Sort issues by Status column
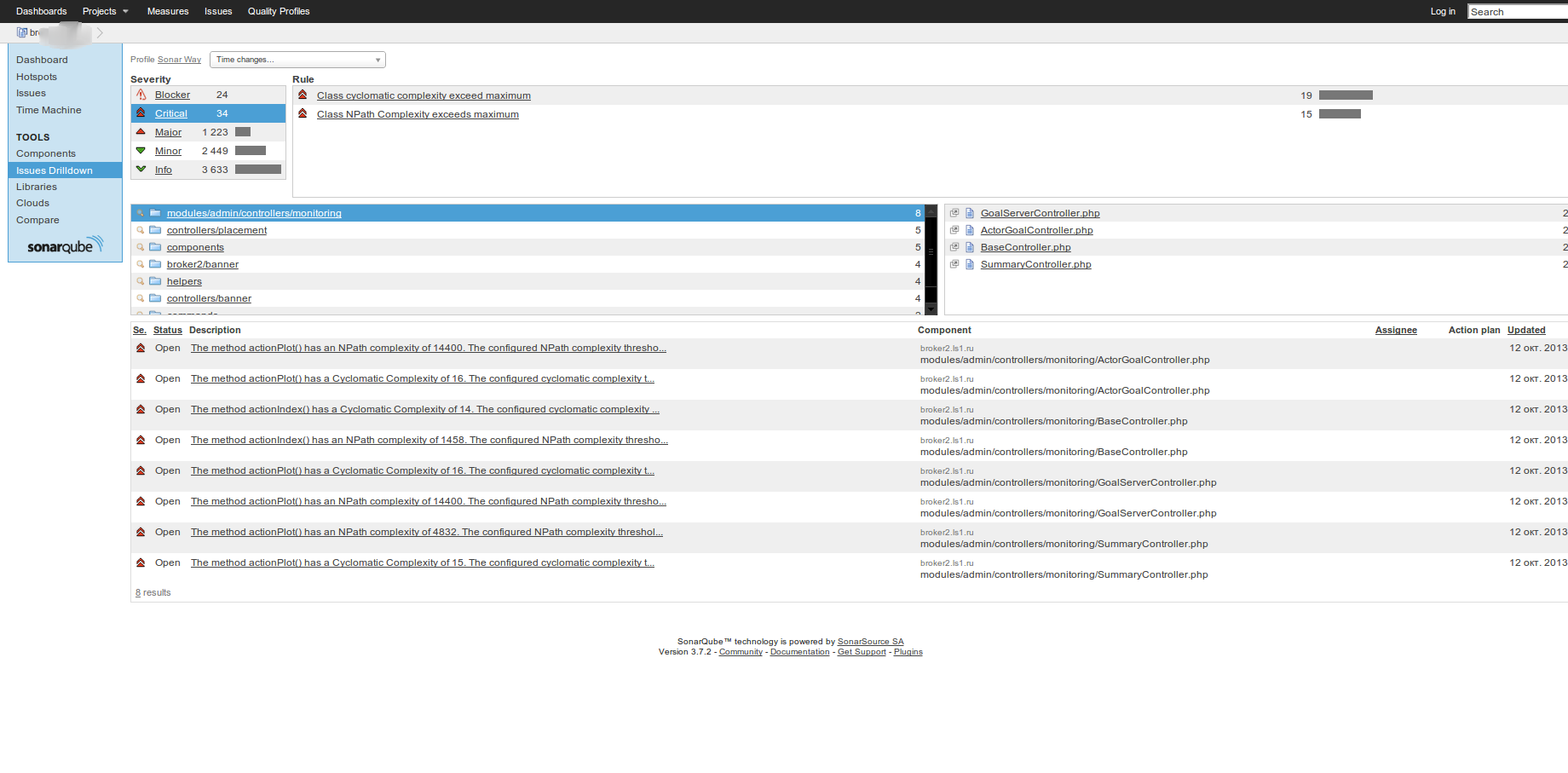 coord(168,330)
